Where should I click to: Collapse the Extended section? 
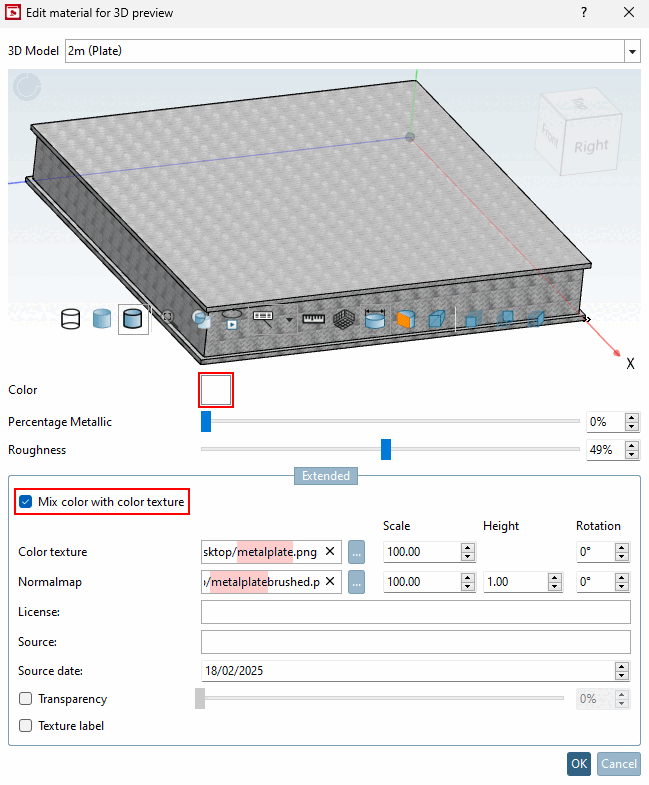(x=326, y=476)
